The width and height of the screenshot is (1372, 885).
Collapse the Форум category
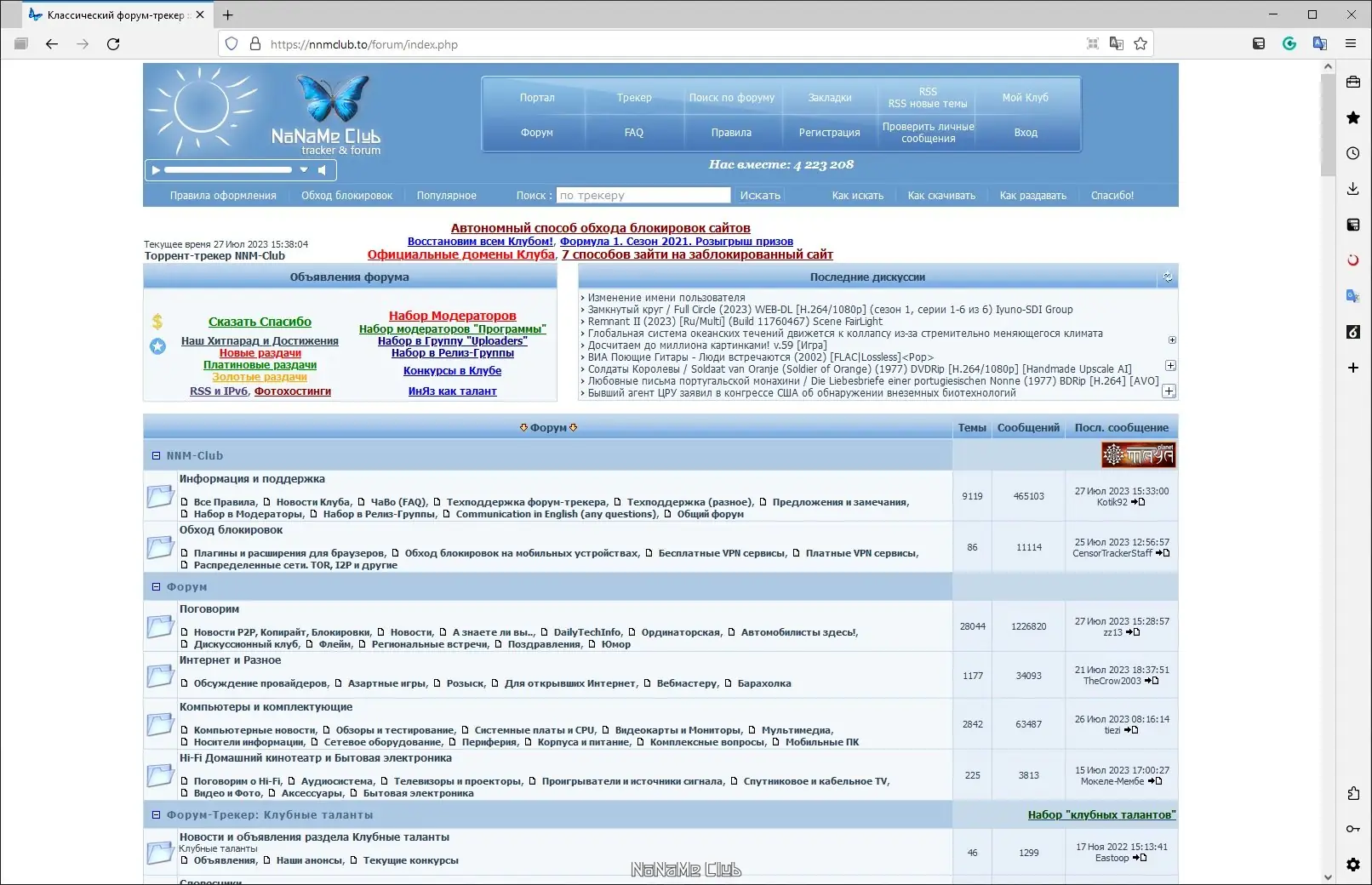tap(156, 587)
